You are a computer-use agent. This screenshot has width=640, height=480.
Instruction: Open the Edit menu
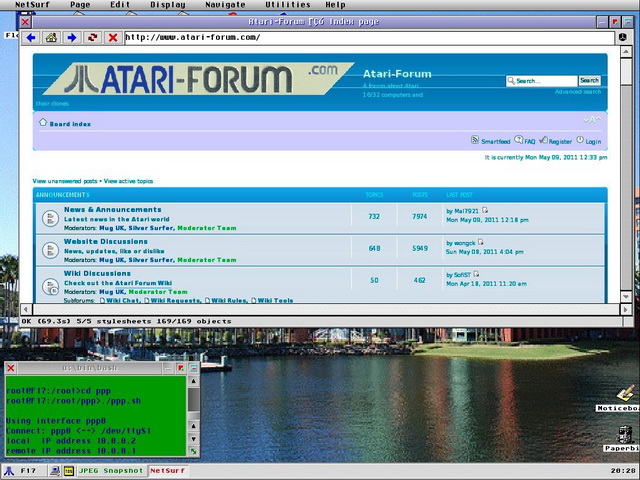(120, 5)
